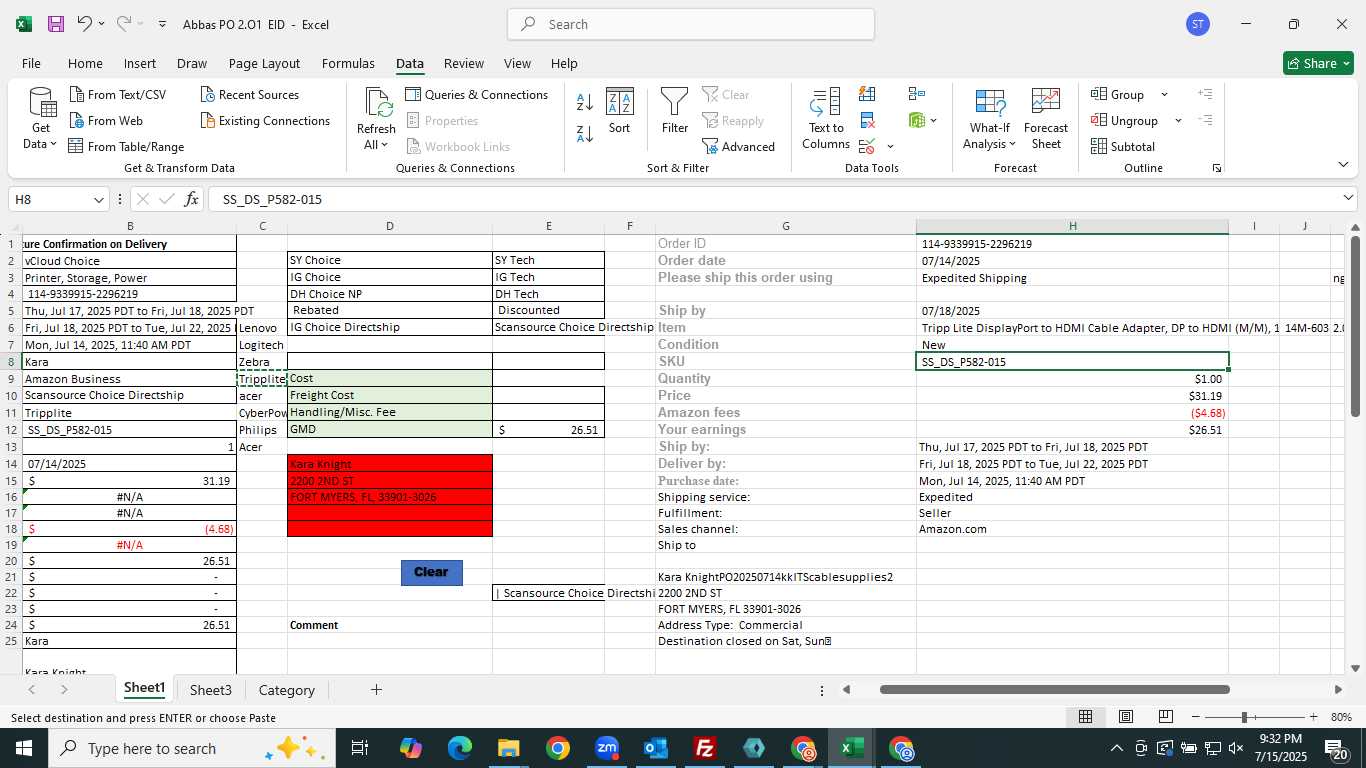Viewport: 1366px width, 768px height.
Task: Switch to Page Layout view
Action: (x=1126, y=717)
